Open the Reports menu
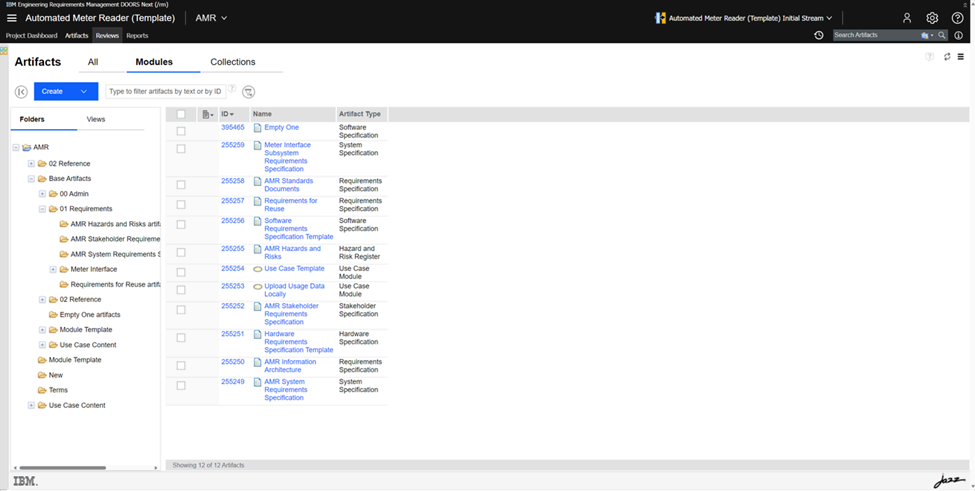The width and height of the screenshot is (975, 491). tap(137, 35)
